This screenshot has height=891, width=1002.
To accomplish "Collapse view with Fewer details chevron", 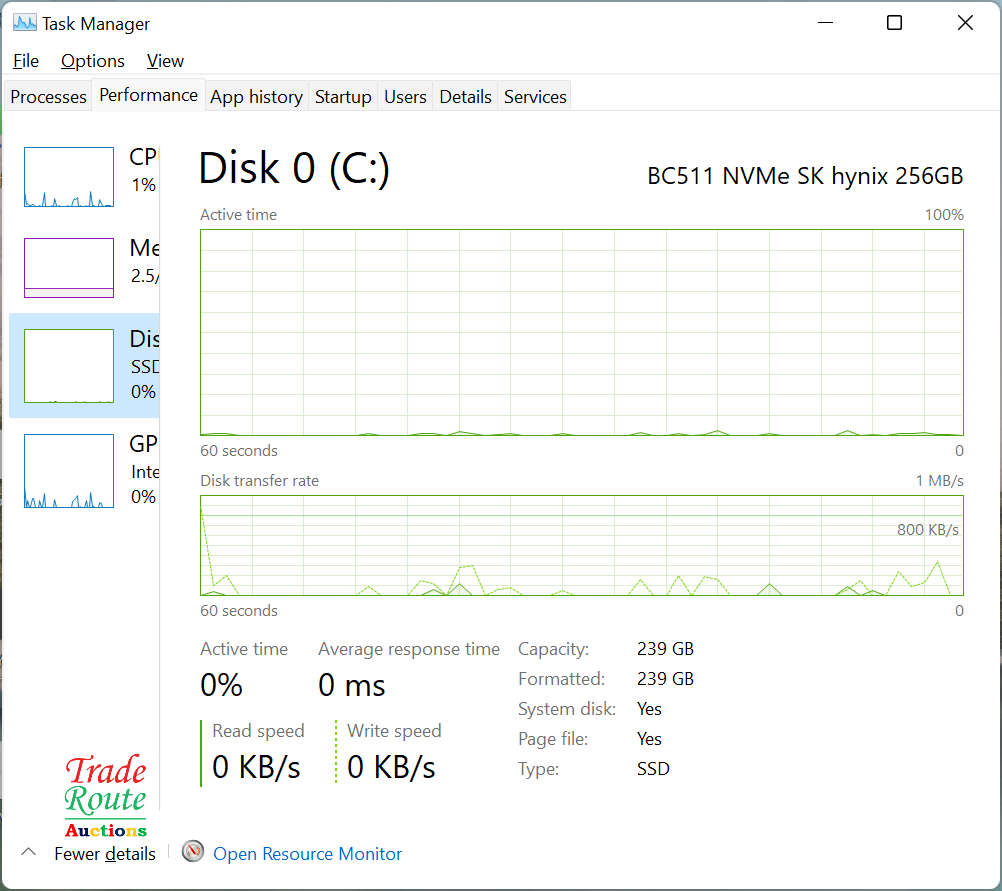I will 29,853.
